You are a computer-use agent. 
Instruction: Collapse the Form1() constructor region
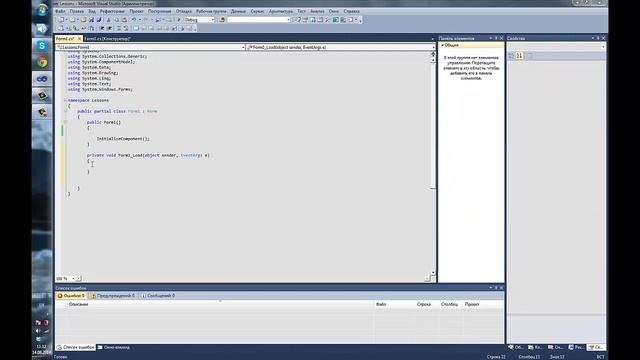(65, 122)
